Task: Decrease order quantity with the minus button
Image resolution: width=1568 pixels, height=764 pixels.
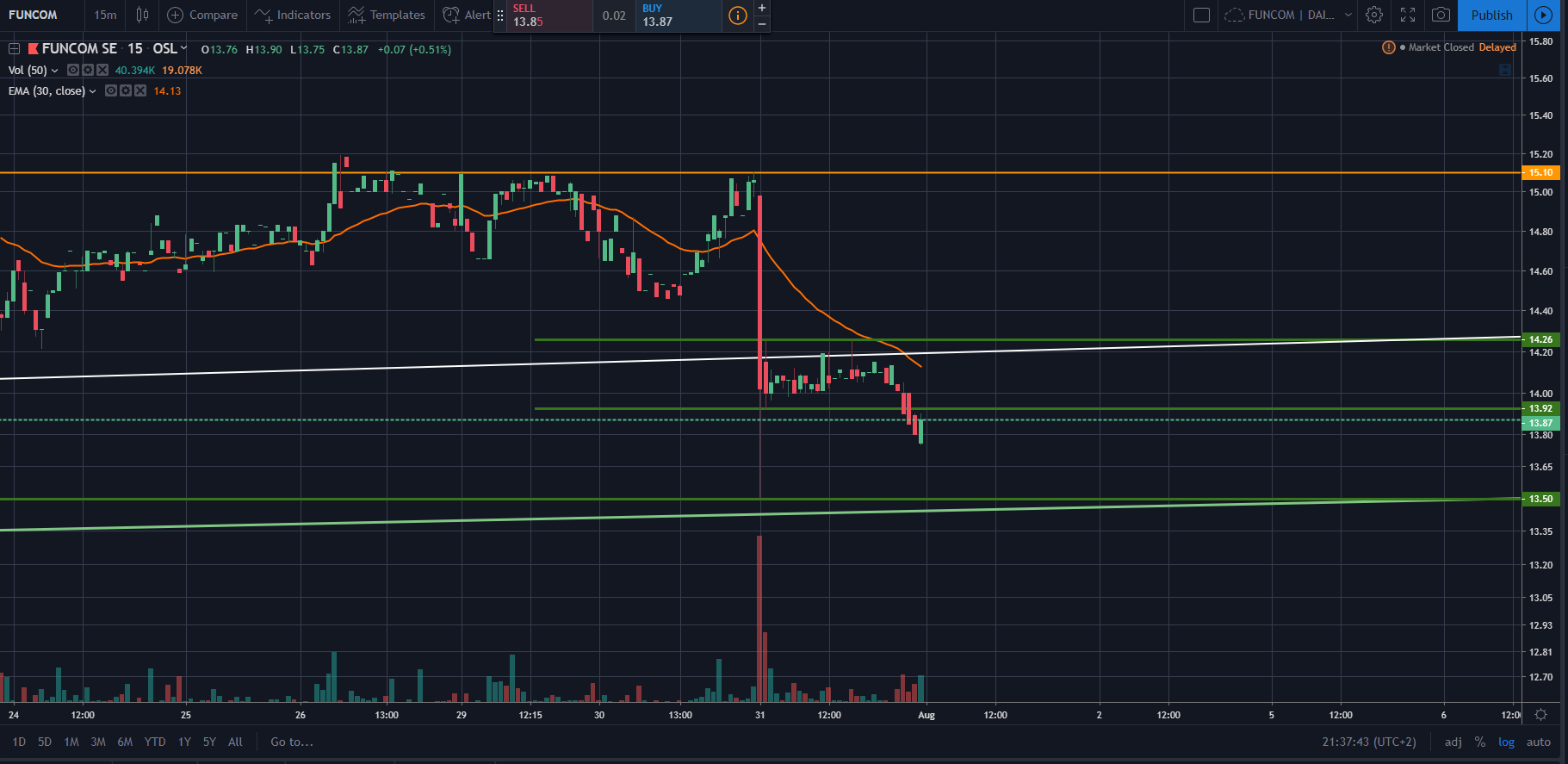Action: (762, 24)
